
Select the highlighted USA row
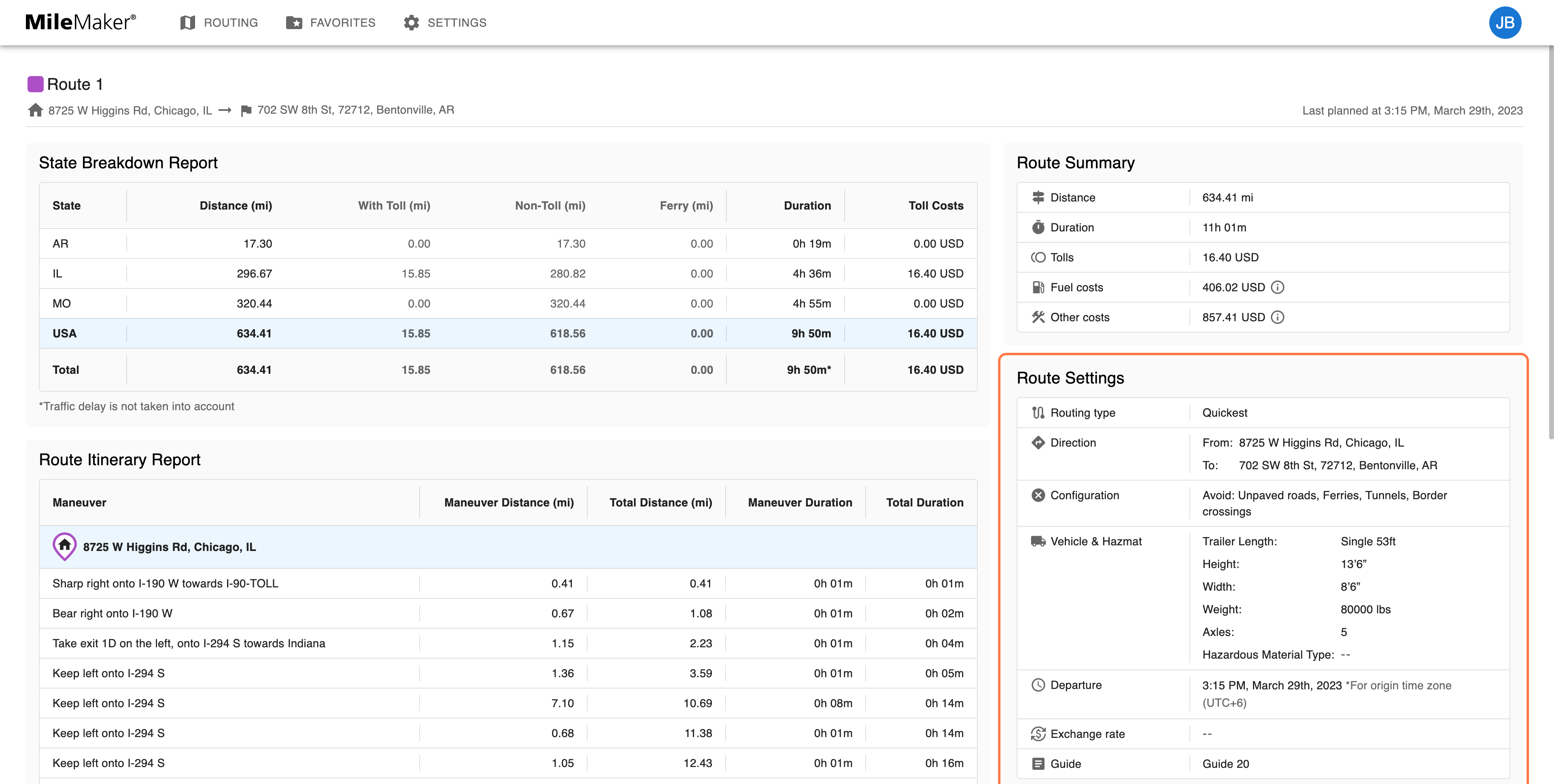click(x=508, y=333)
